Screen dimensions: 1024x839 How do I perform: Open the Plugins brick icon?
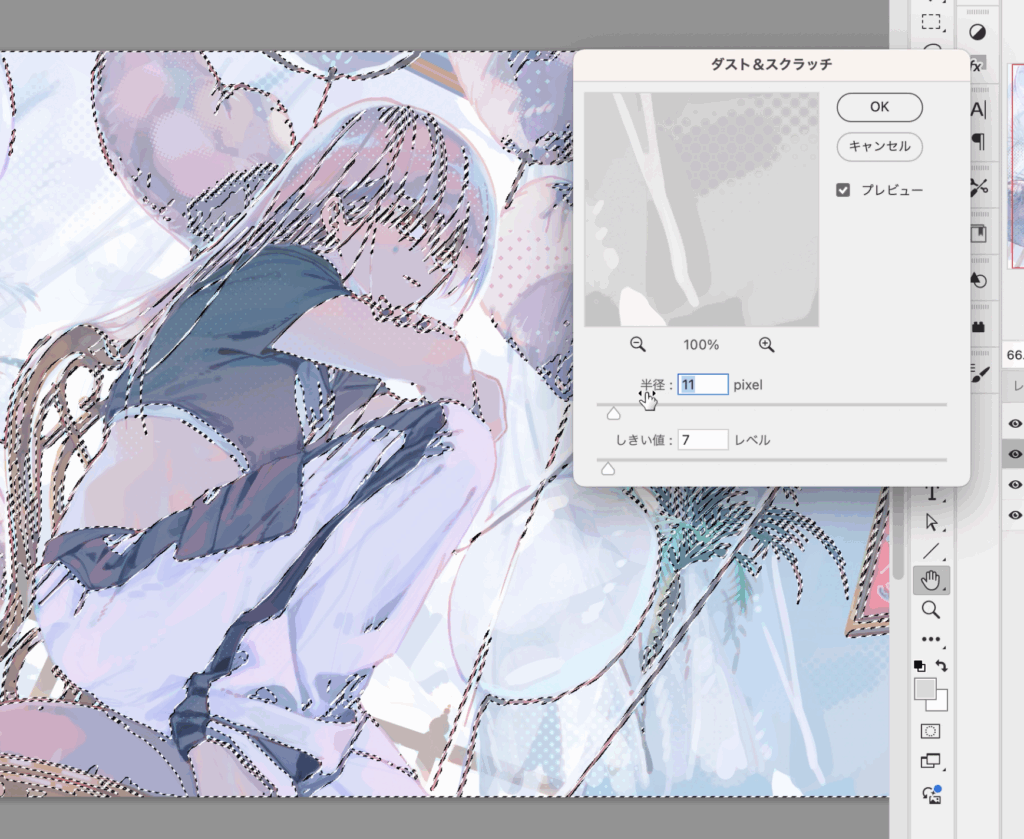(x=978, y=326)
